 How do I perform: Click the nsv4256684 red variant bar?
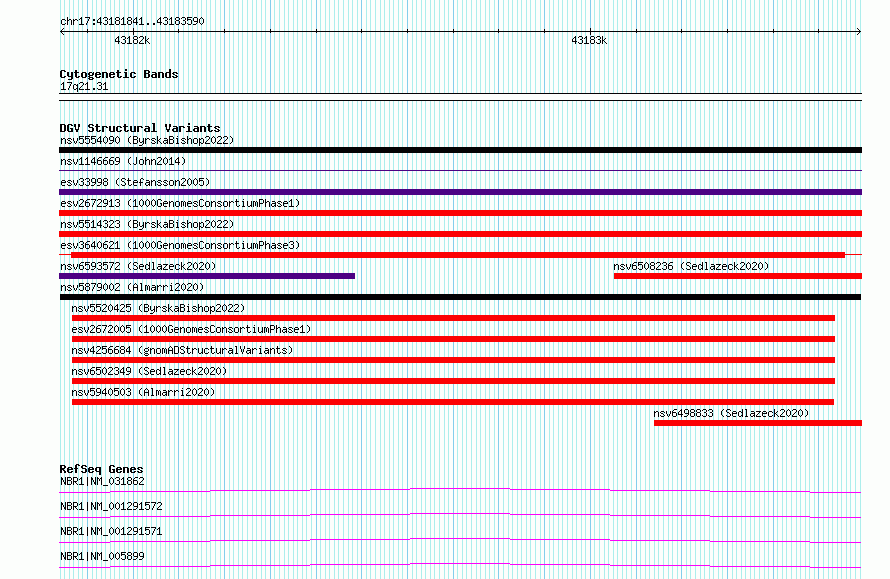(454, 360)
